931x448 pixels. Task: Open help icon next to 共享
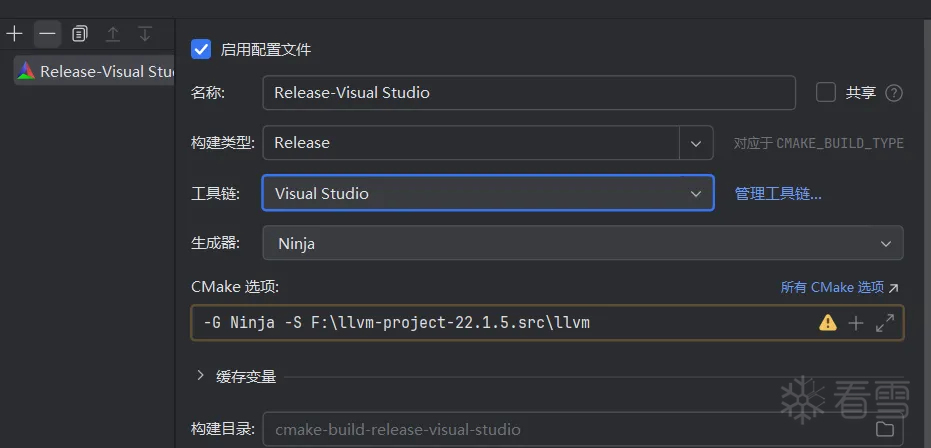894,93
